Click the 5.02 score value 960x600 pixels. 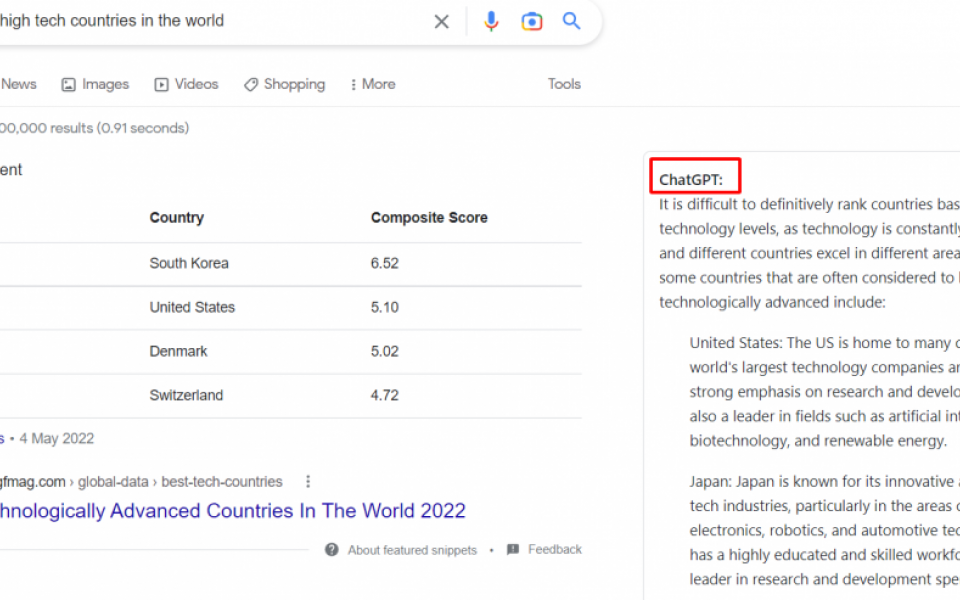pyautogui.click(x=384, y=351)
